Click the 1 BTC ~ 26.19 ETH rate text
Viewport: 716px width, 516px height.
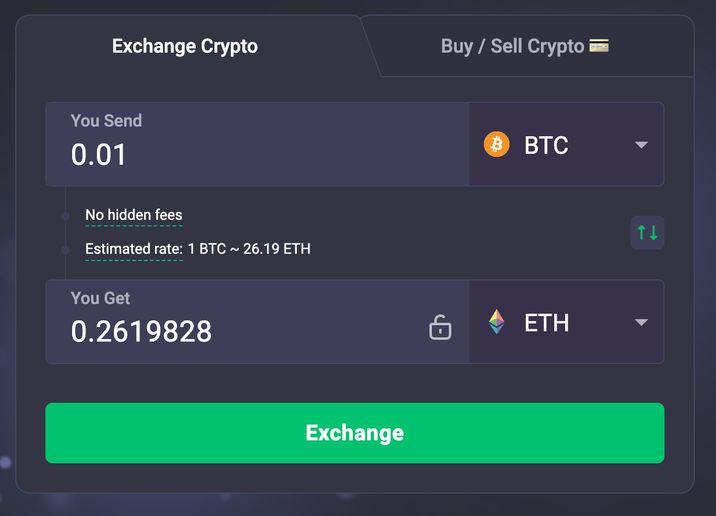pos(249,248)
